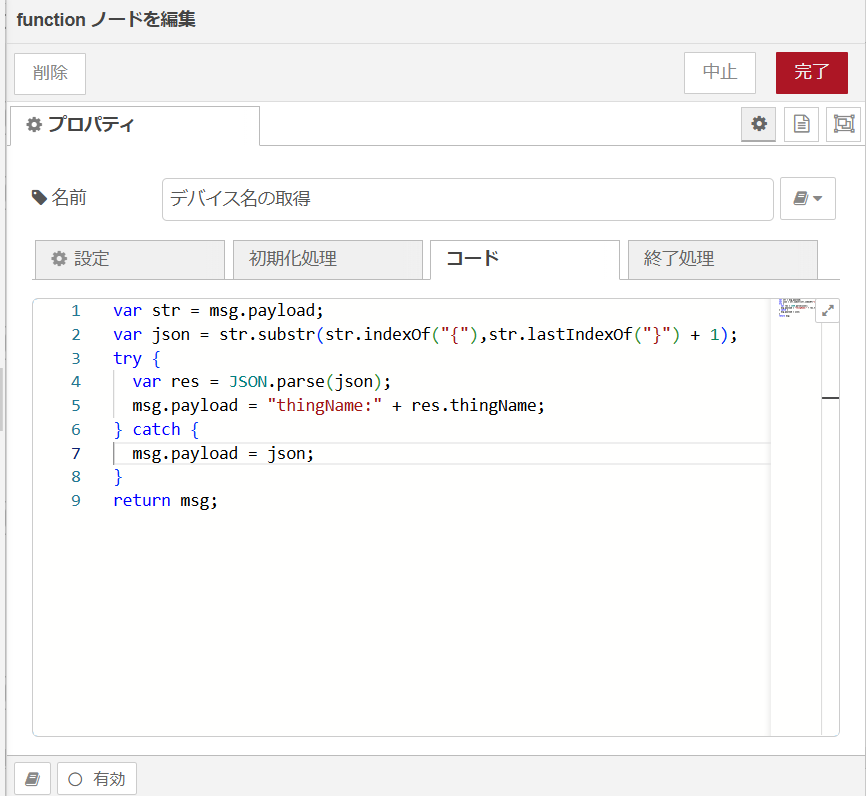
Task: Place cursor on line 1 var str code
Action: click(218, 311)
